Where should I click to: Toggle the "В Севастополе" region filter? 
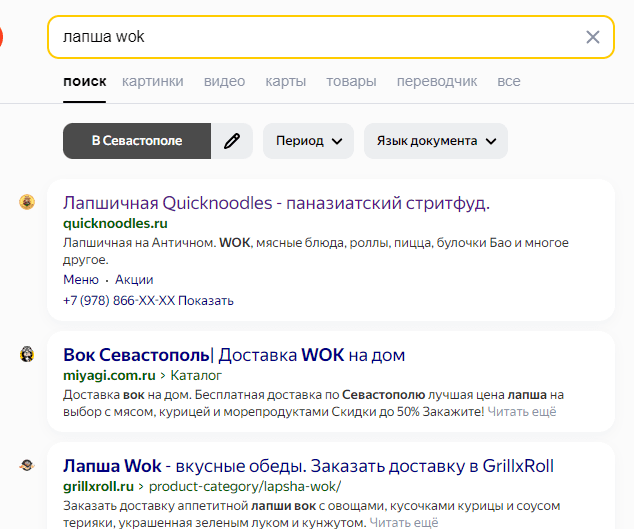click(137, 141)
